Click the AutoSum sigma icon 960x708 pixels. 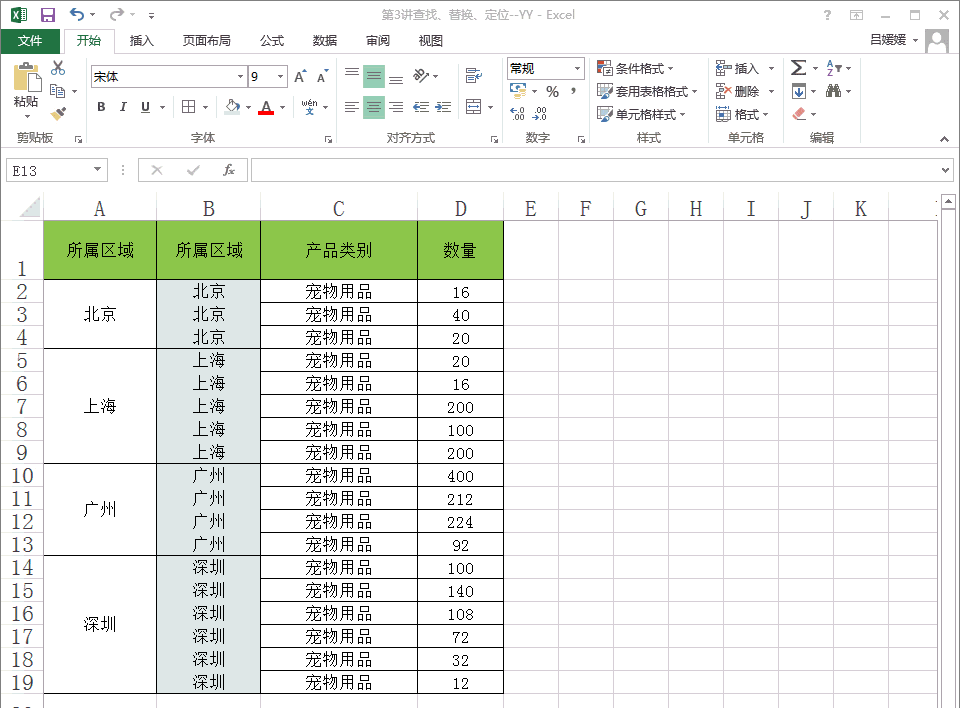798,68
